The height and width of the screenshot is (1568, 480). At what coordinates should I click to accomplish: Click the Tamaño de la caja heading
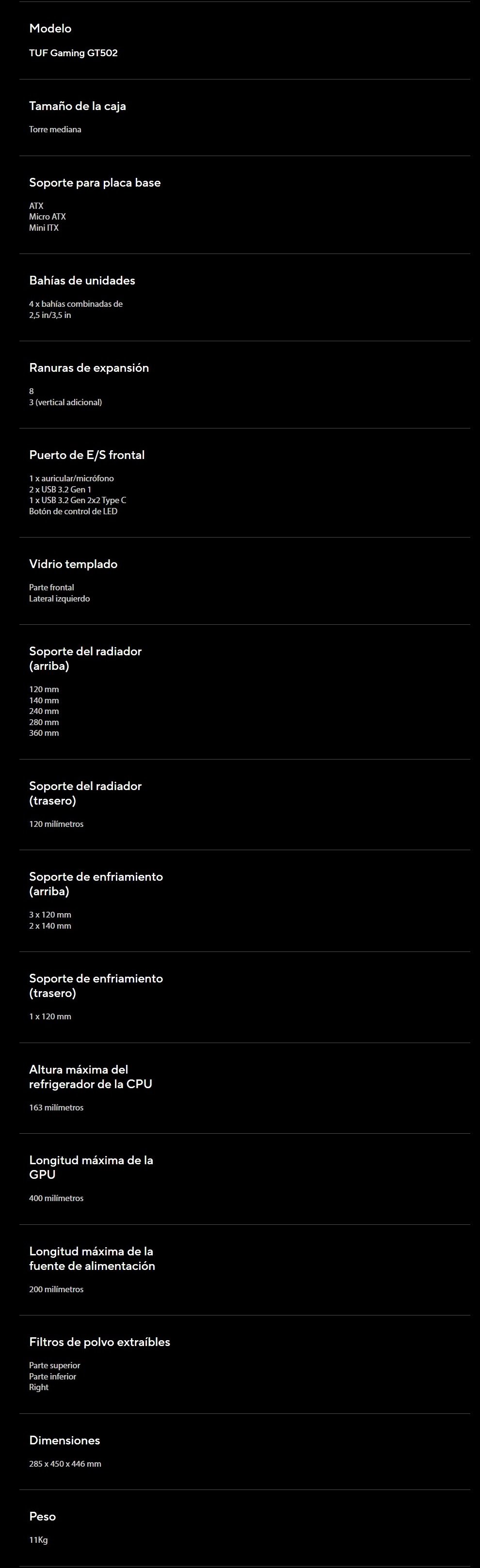click(78, 106)
